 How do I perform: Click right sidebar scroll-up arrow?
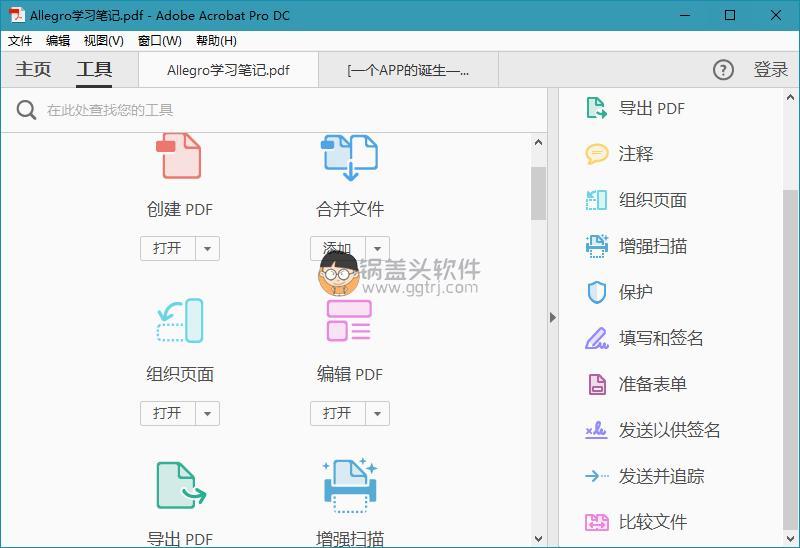[790, 97]
